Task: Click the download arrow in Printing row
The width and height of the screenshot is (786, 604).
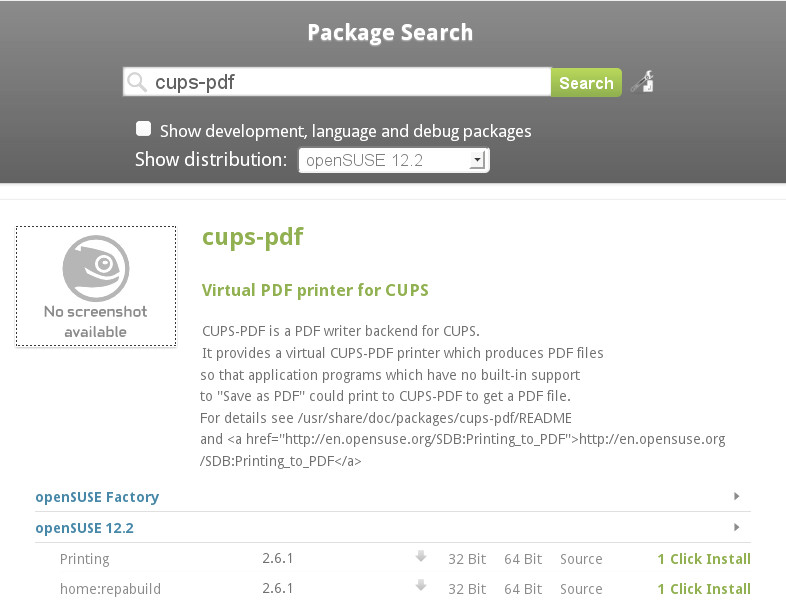Action: click(421, 556)
